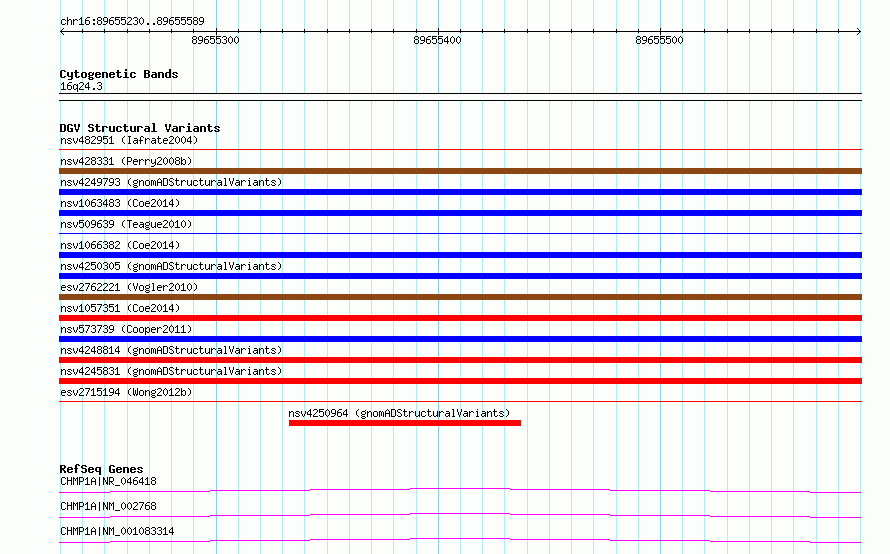This screenshot has width=890, height=554.
Task: Select the nsv509639 (Teague2010) variant label
Action: pyautogui.click(x=126, y=224)
